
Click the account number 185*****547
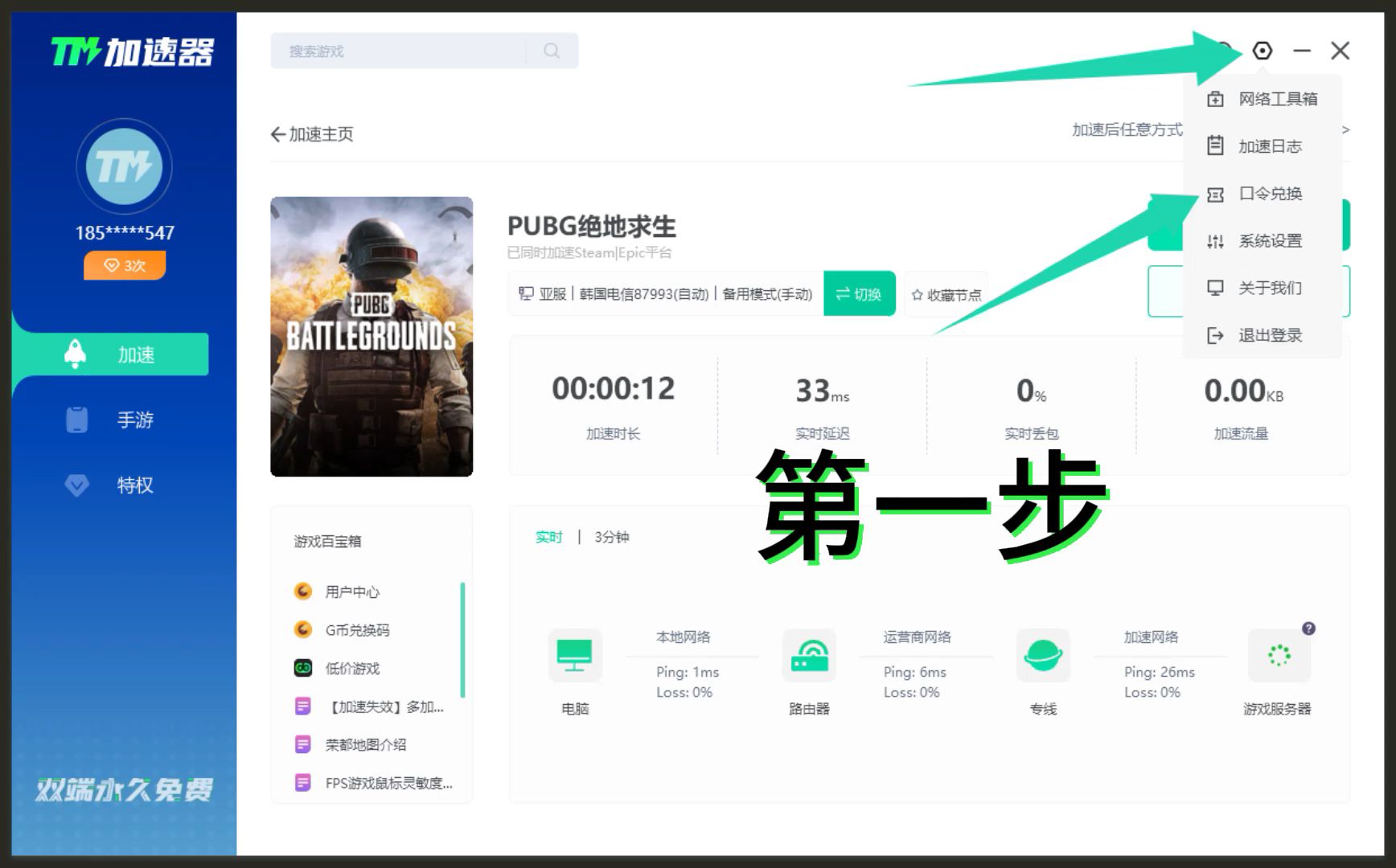[125, 233]
